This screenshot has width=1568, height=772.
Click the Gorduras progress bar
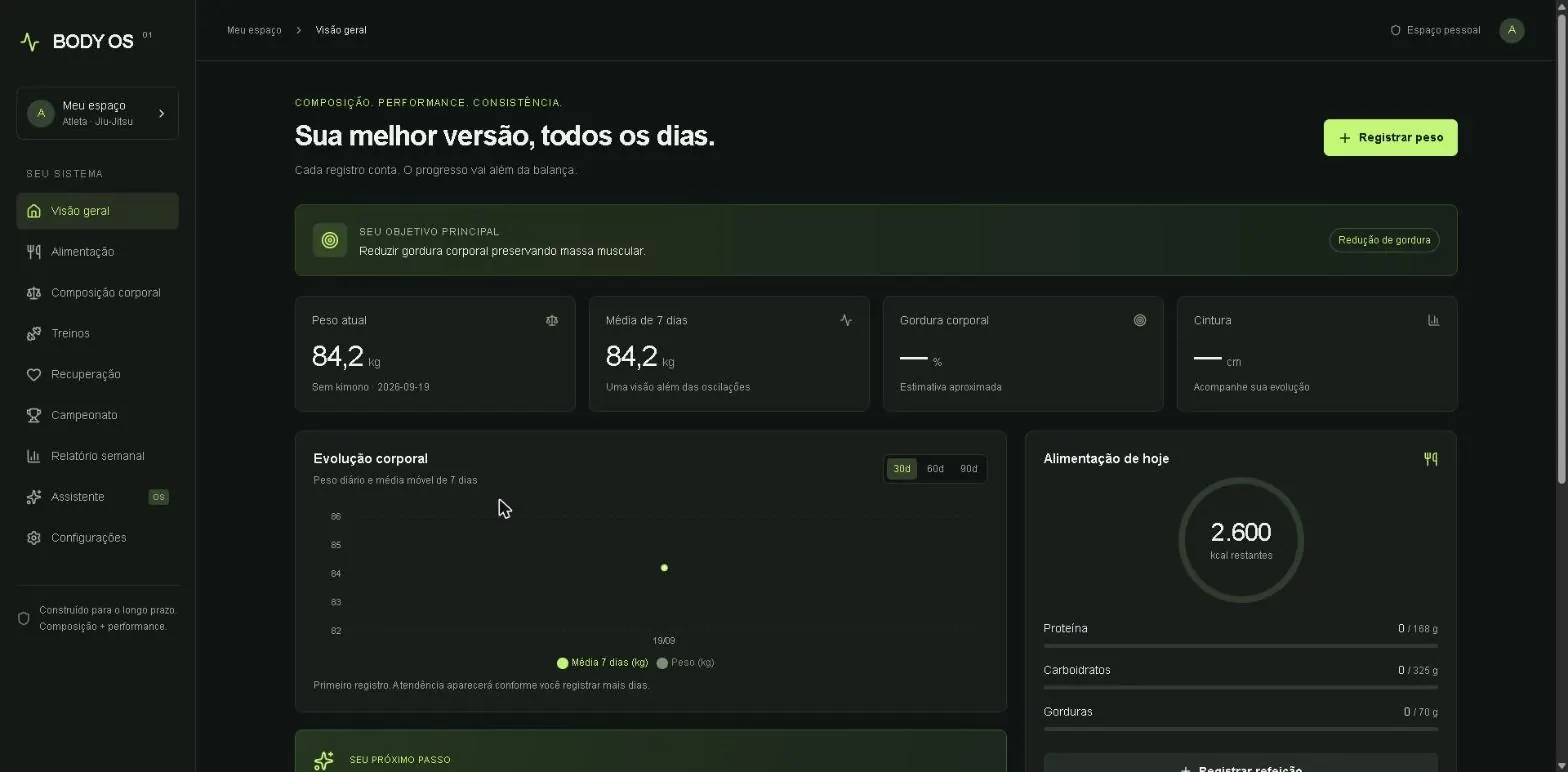click(1241, 729)
